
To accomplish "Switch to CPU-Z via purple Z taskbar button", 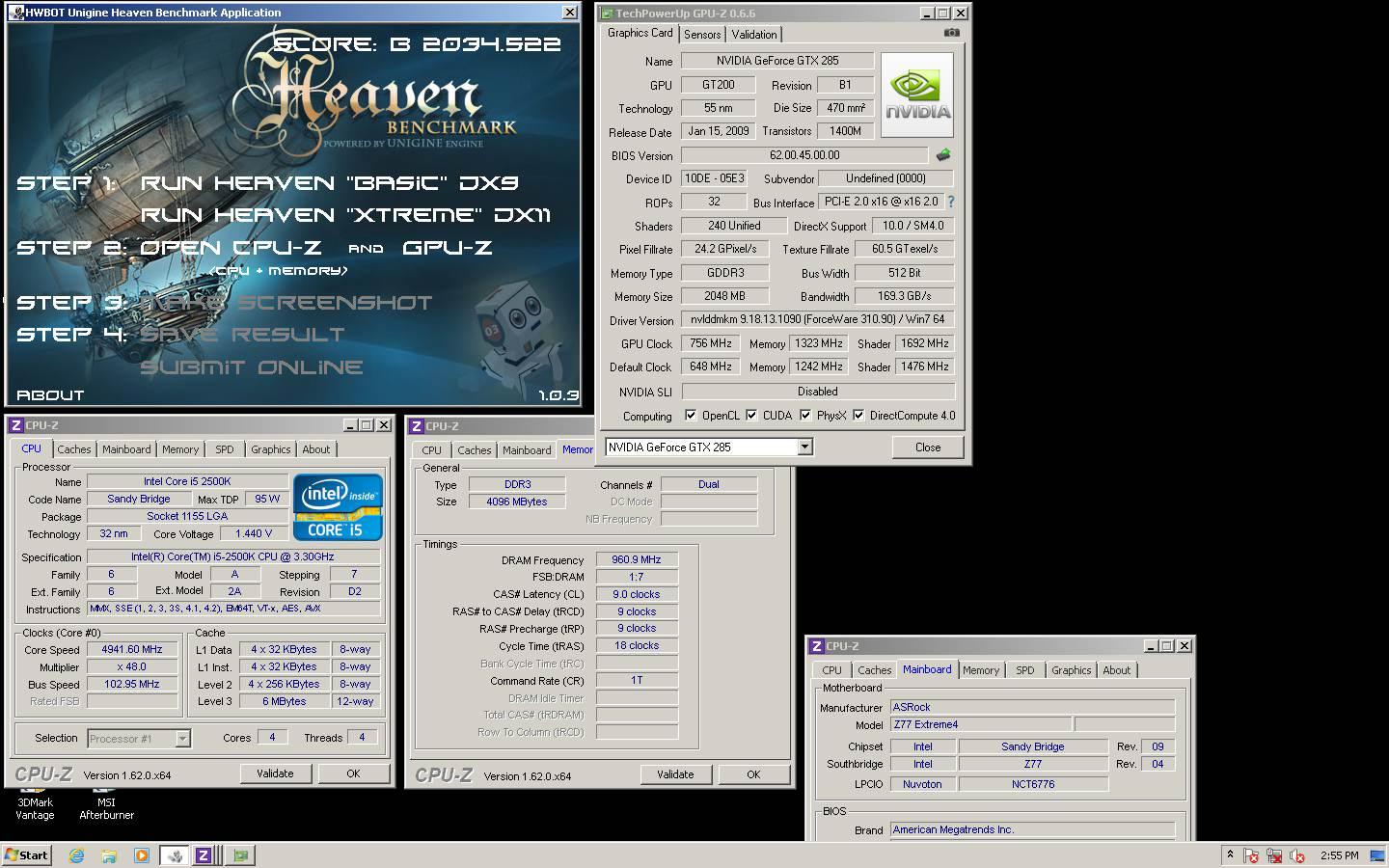I will click(x=204, y=855).
